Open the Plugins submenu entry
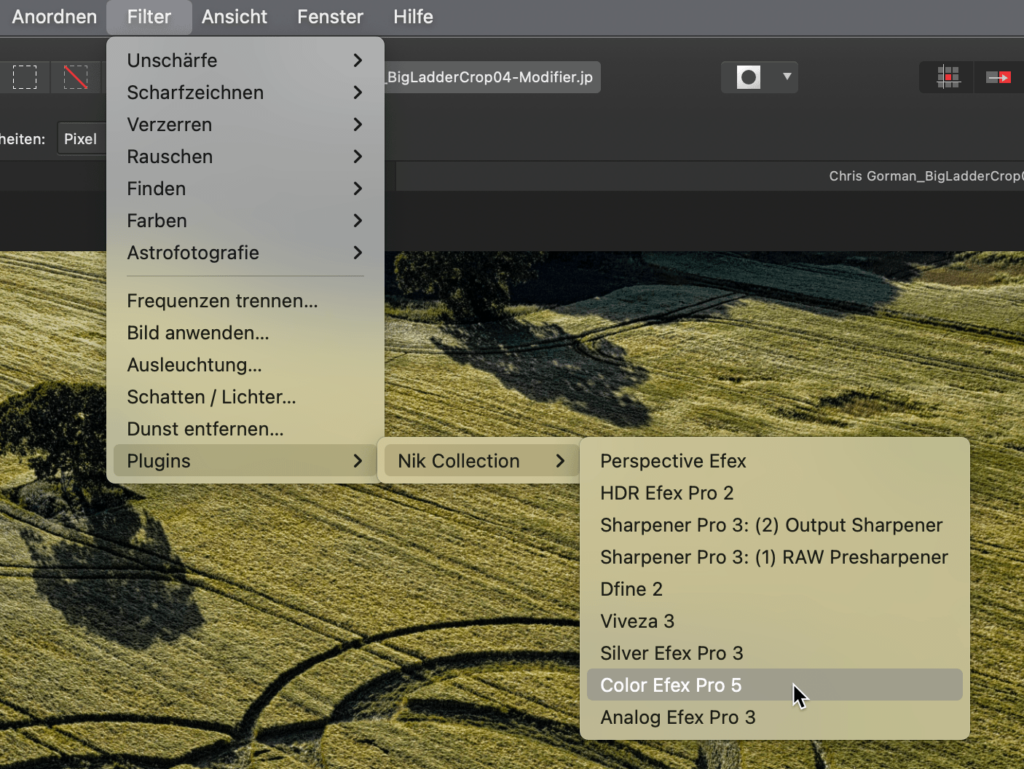Image resolution: width=1024 pixels, height=769 pixels. click(x=245, y=460)
